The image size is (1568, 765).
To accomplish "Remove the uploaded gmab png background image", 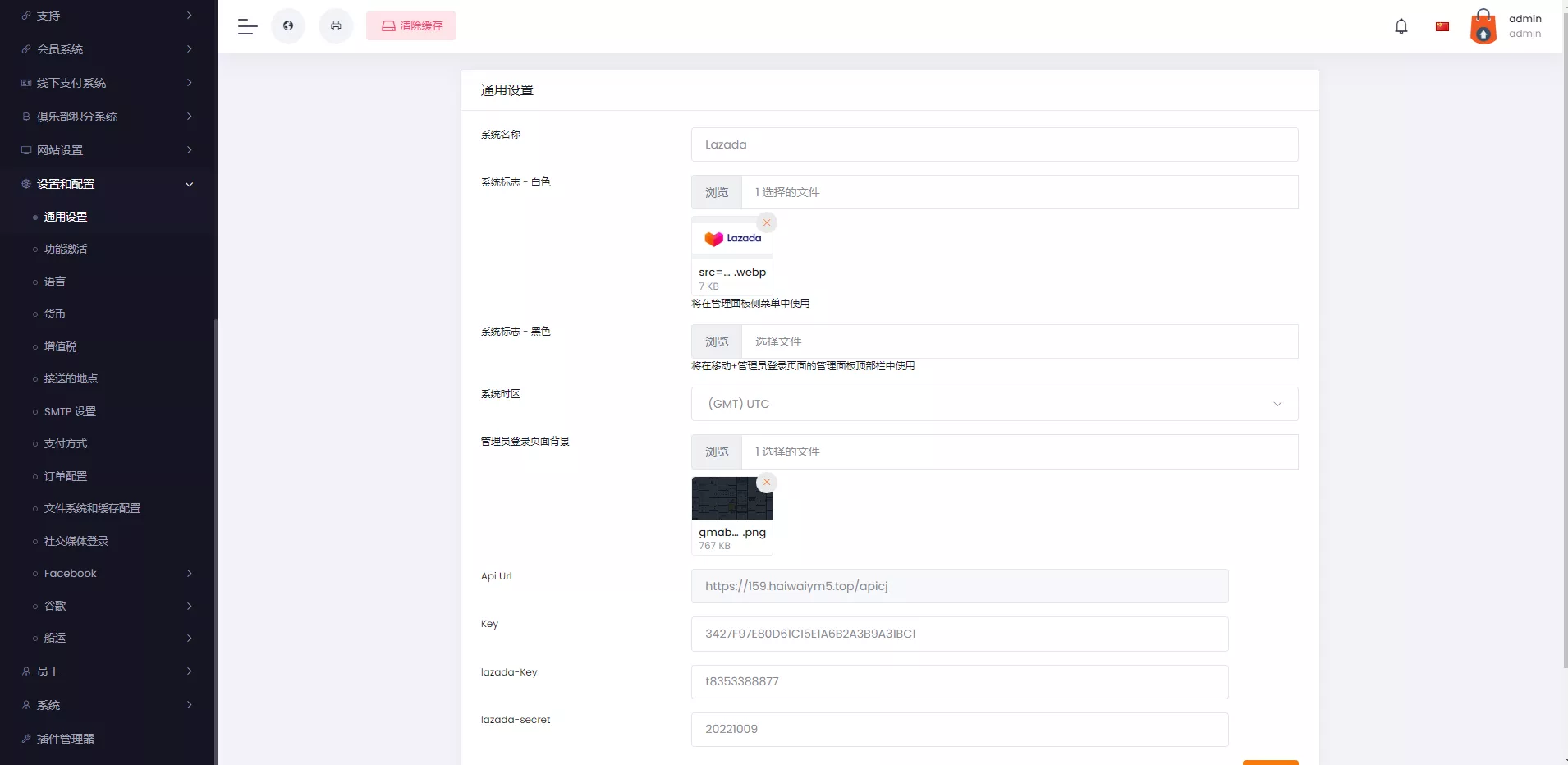I will [765, 482].
